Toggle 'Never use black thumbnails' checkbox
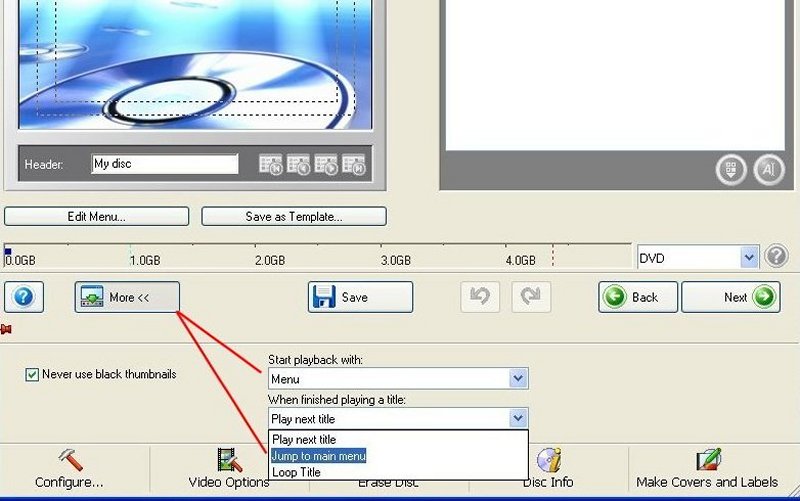This screenshot has height=501, width=800. click(32, 375)
